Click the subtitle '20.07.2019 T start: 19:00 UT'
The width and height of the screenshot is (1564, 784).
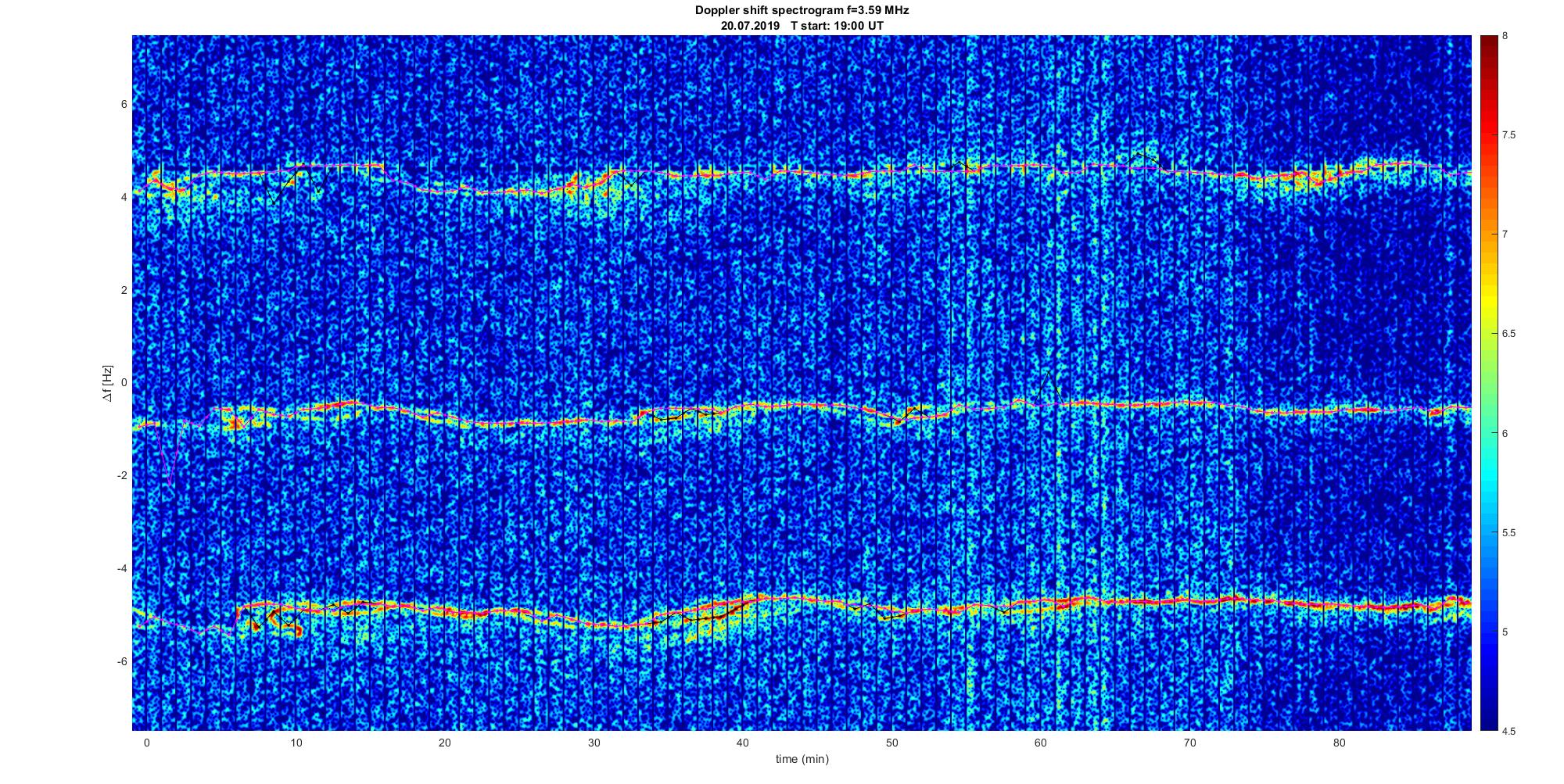point(802,26)
